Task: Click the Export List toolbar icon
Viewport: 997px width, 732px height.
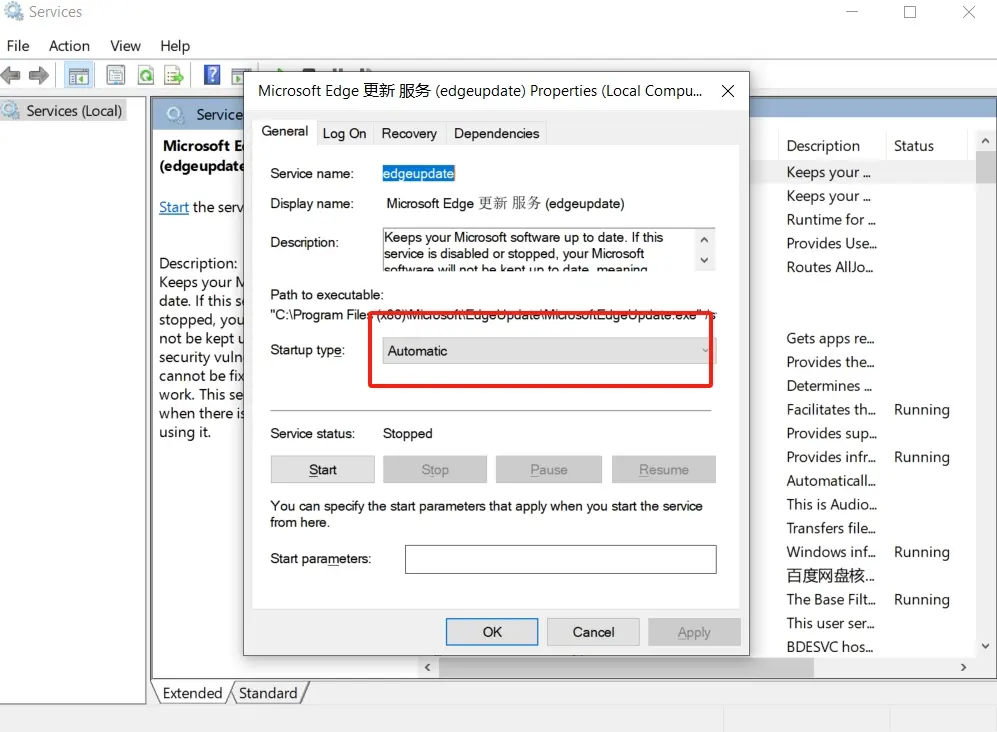Action: [175, 76]
